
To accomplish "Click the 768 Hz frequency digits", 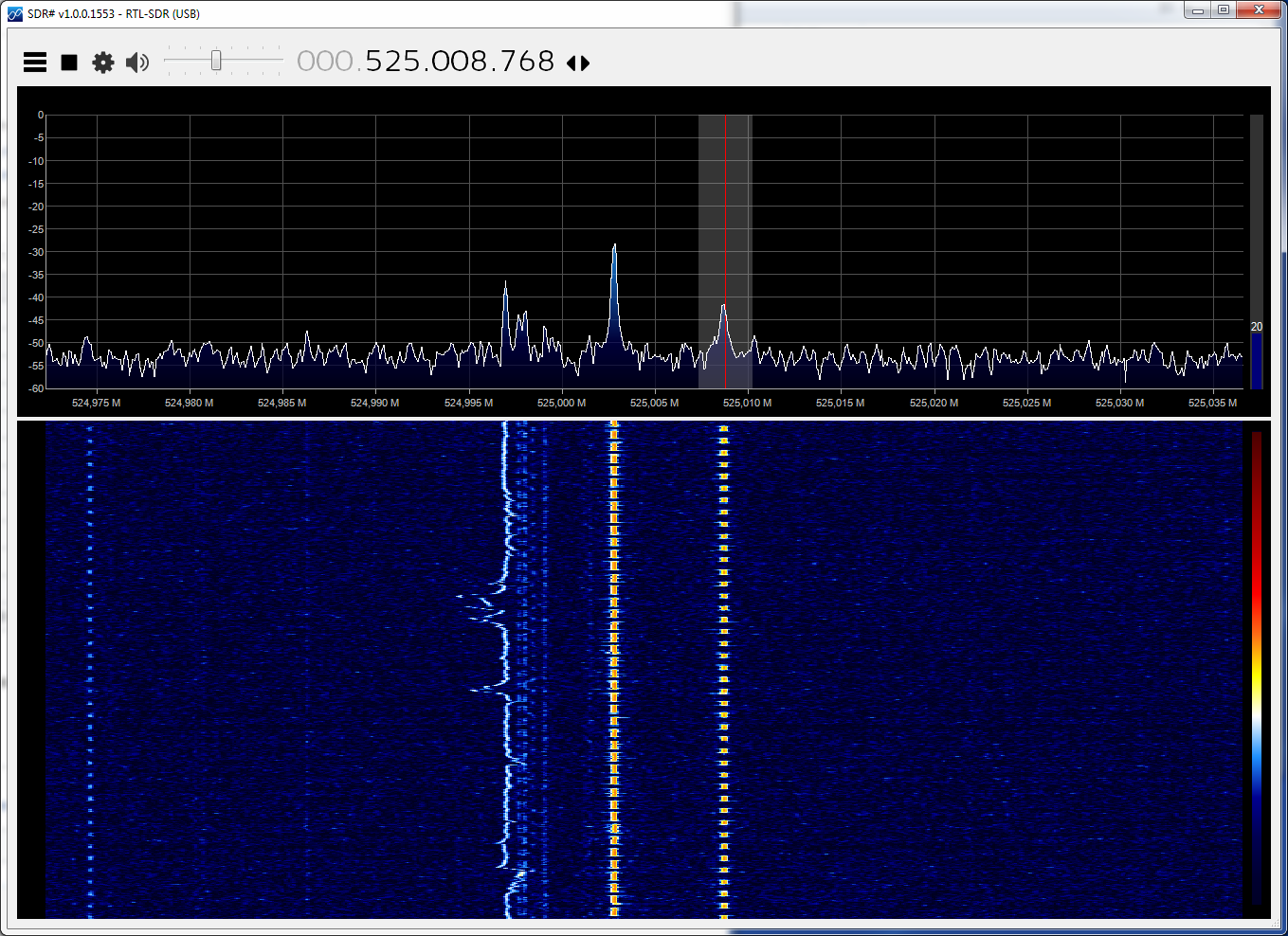I will (528, 62).
